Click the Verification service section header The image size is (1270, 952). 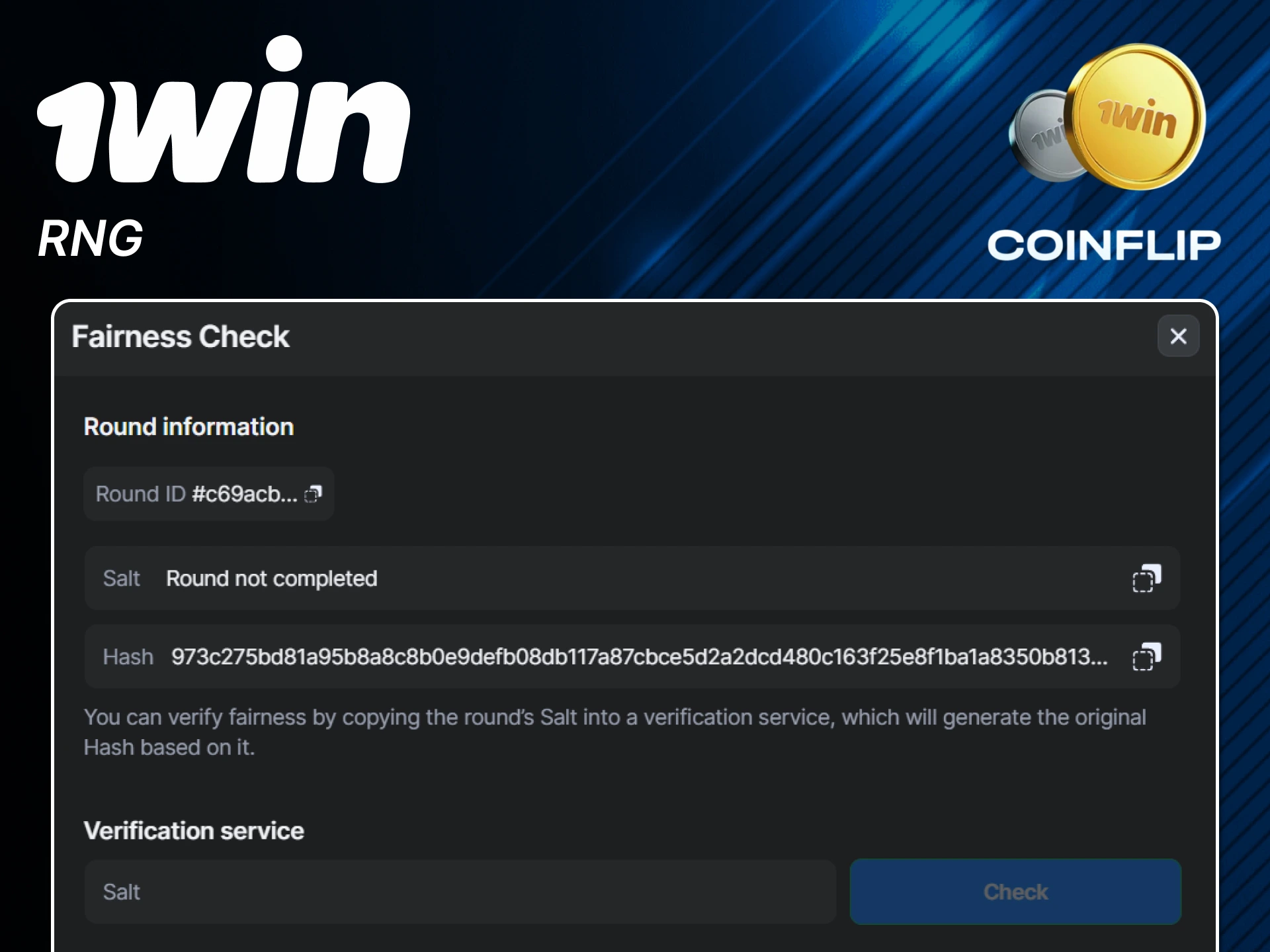194,830
